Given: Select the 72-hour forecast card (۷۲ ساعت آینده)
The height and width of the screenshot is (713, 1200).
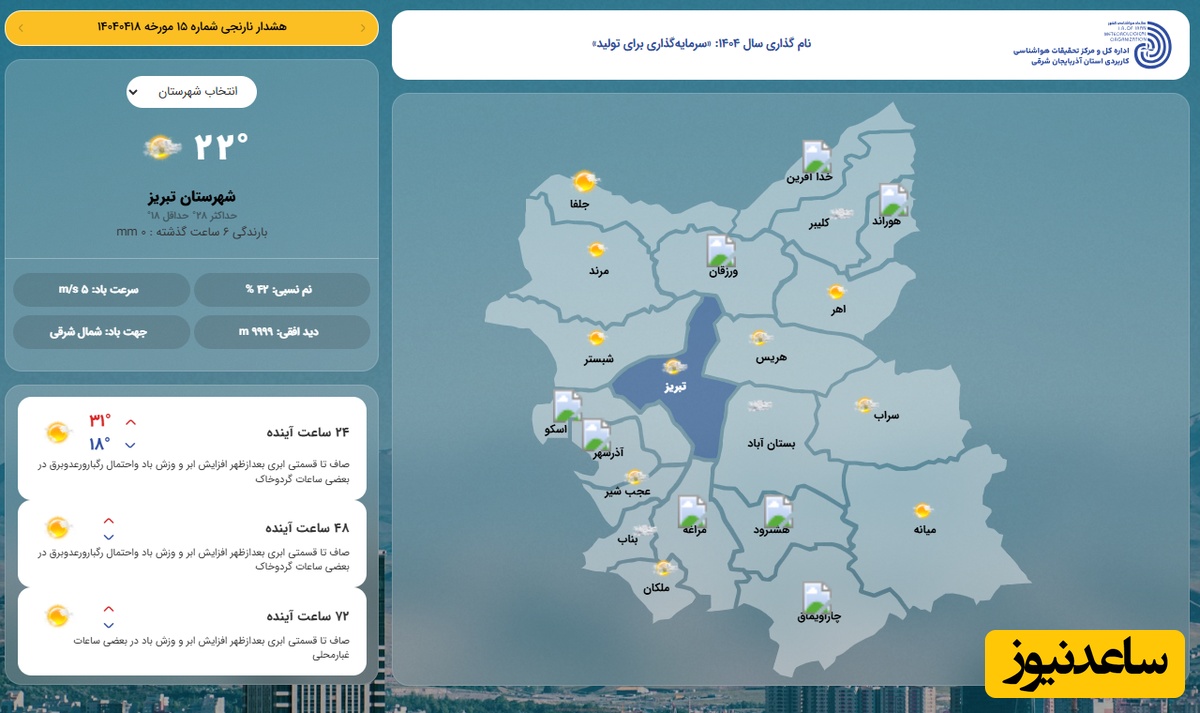Looking at the screenshot, I should (x=192, y=630).
